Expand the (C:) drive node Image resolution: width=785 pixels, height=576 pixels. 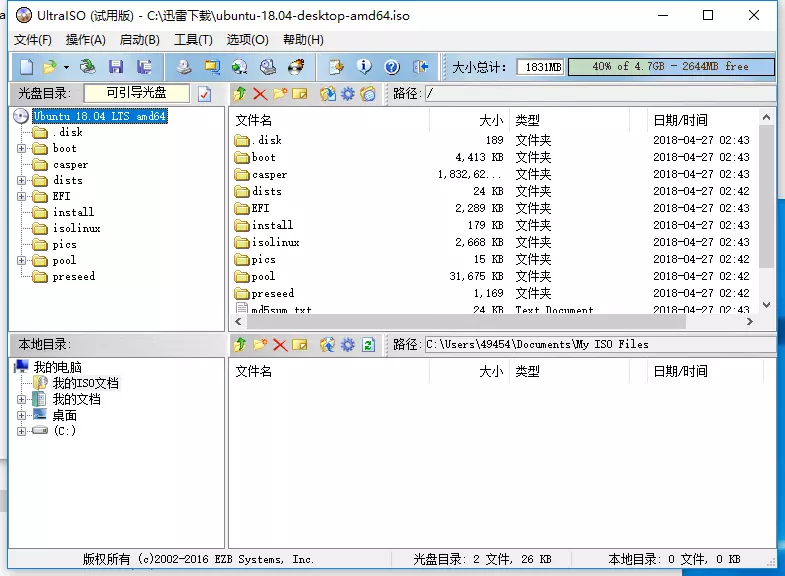21,431
